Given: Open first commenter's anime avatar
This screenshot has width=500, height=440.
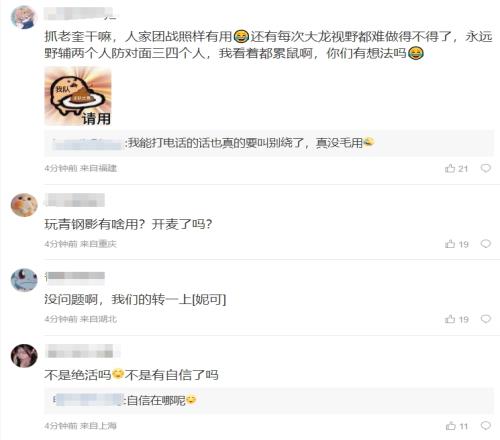Looking at the screenshot, I should point(24,17).
